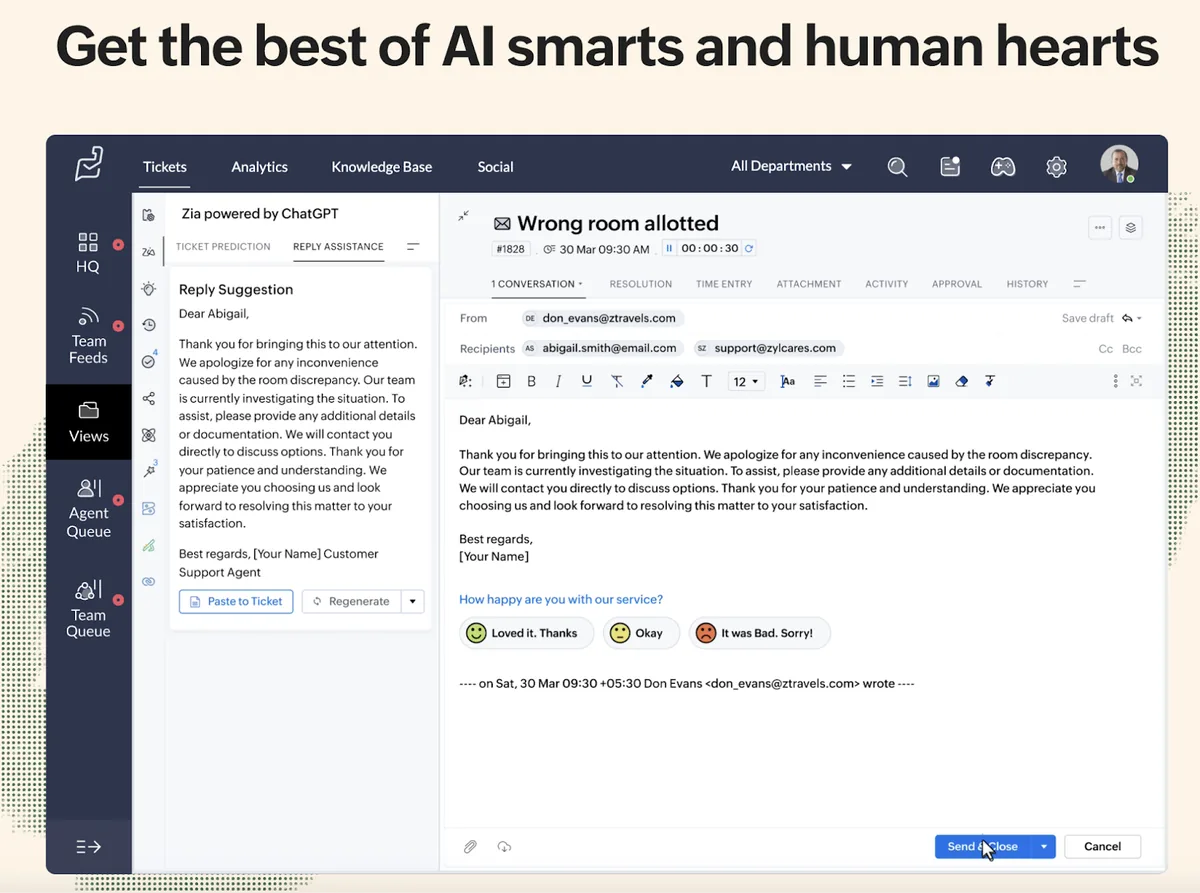This screenshot has height=893, width=1200.
Task: Click the atom icon in side strip
Action: click(148, 435)
